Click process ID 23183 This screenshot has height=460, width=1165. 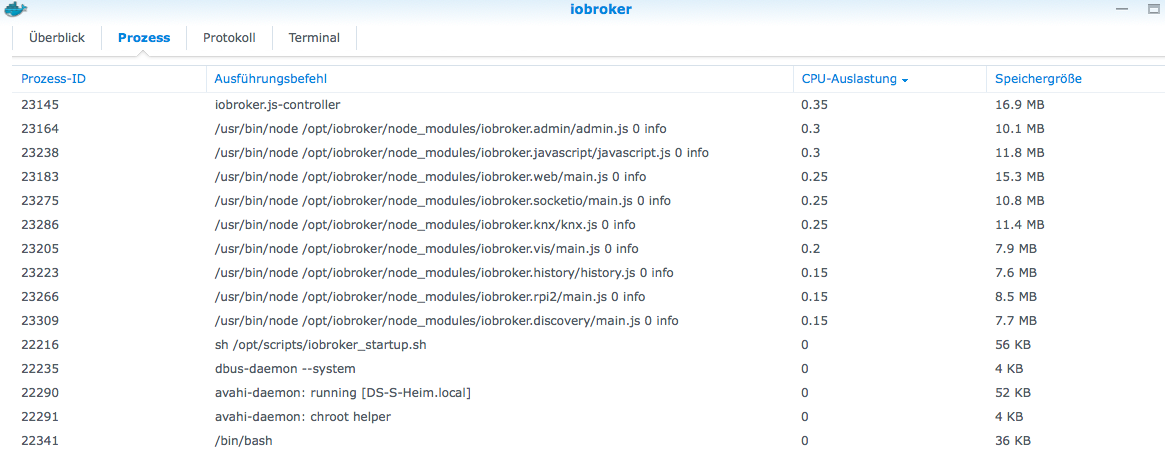pyautogui.click(x=40, y=177)
